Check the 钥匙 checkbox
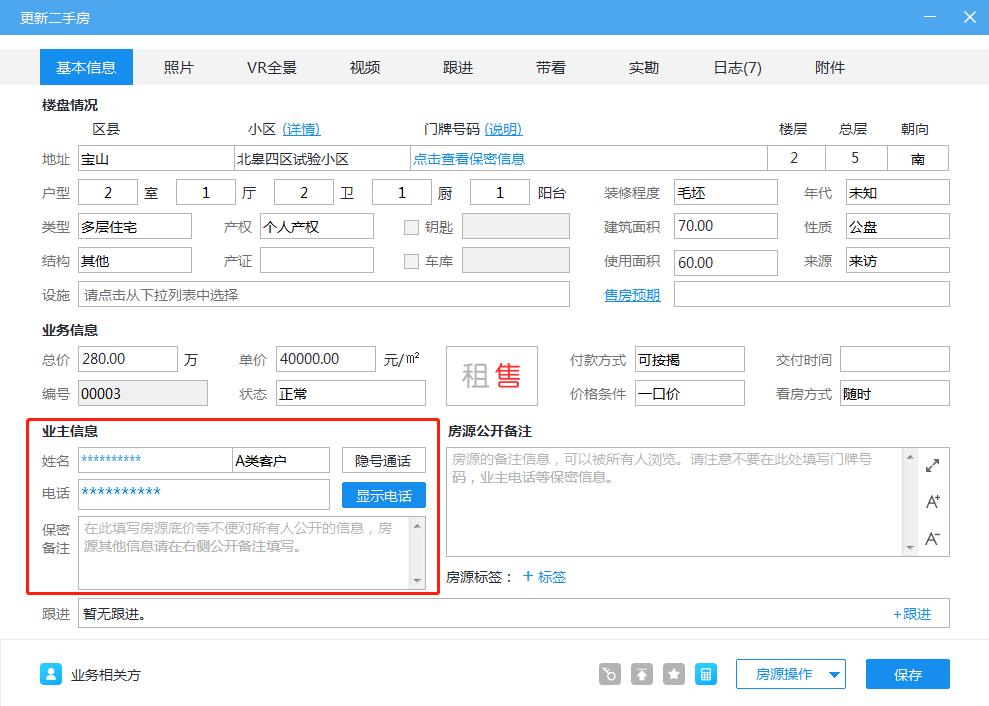 [411, 227]
